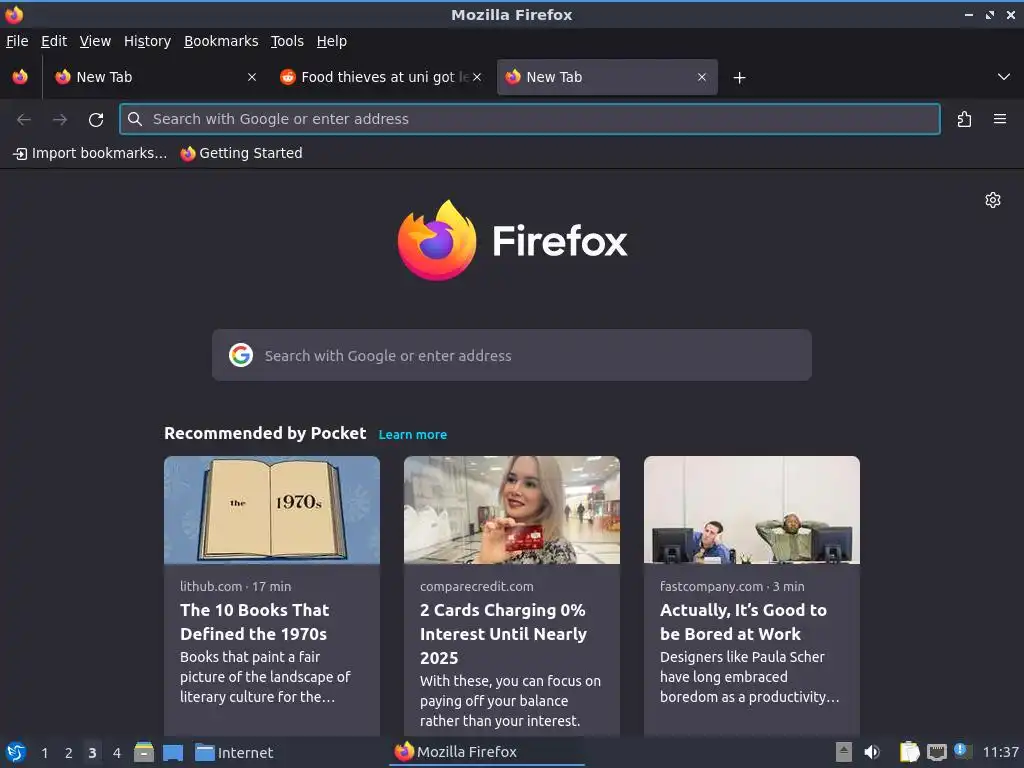Click the Recommended by Pocket heading

(265, 434)
